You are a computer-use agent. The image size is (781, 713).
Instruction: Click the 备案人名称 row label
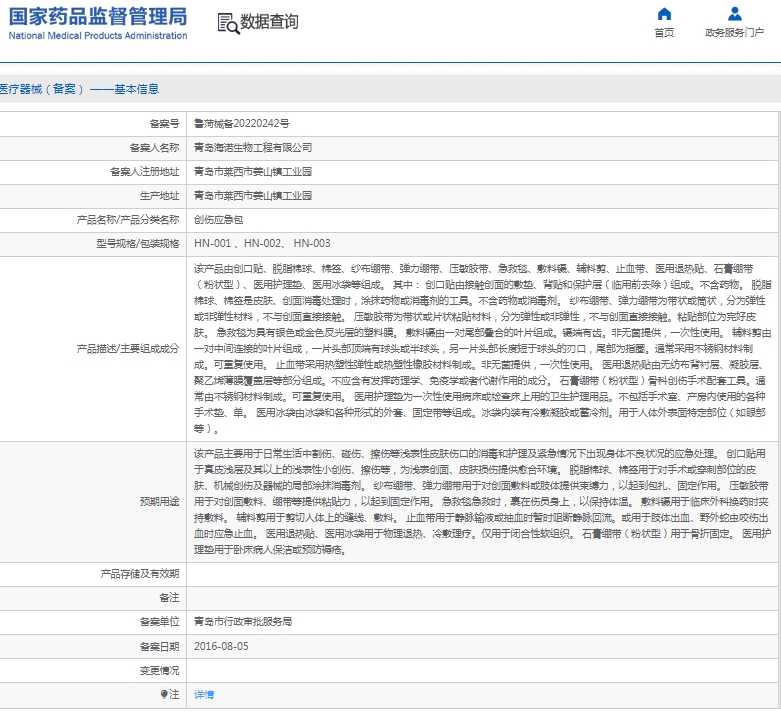click(154, 147)
